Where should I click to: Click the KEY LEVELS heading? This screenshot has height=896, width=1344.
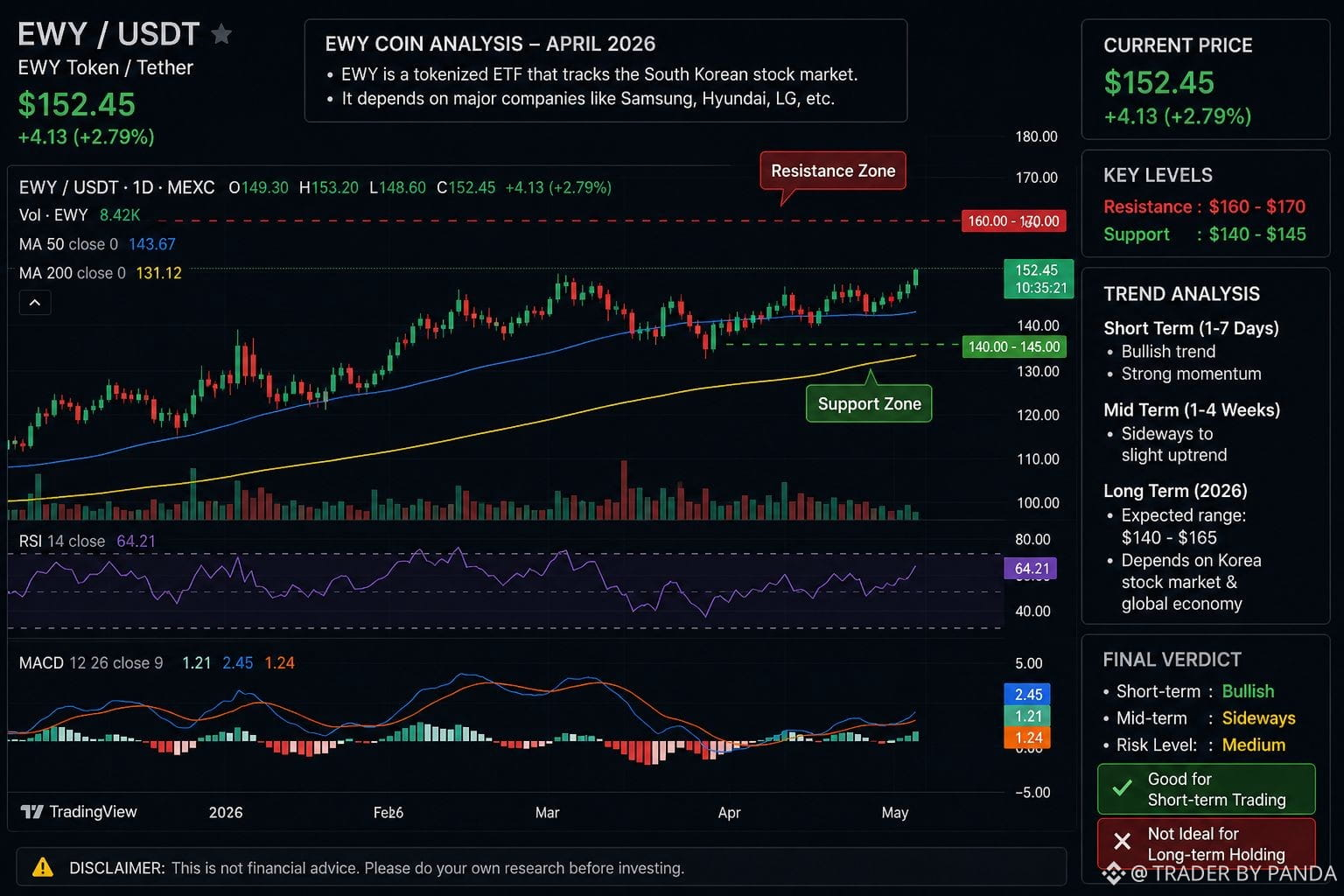point(1158,175)
